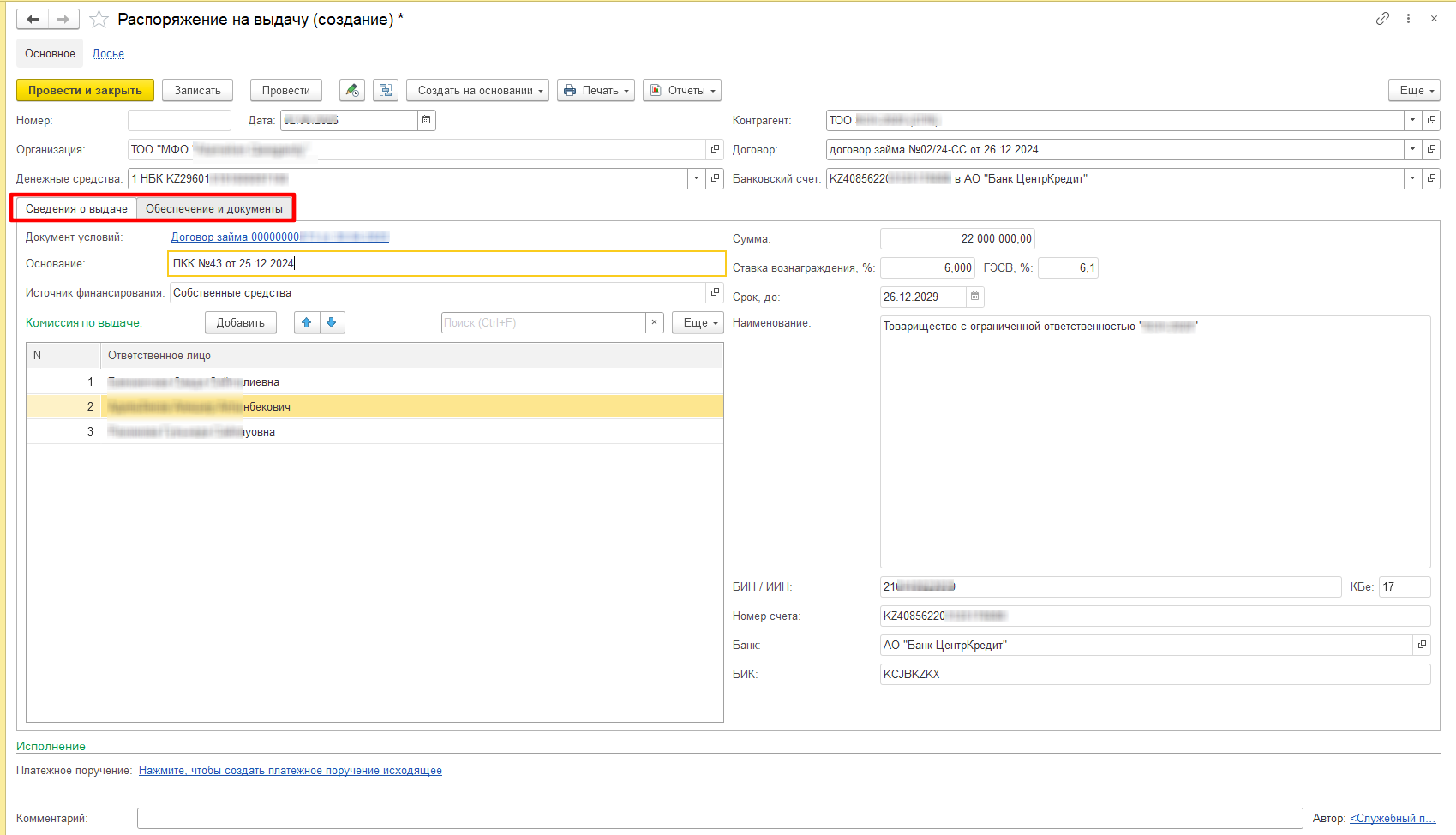Click the Провести button

(286, 90)
